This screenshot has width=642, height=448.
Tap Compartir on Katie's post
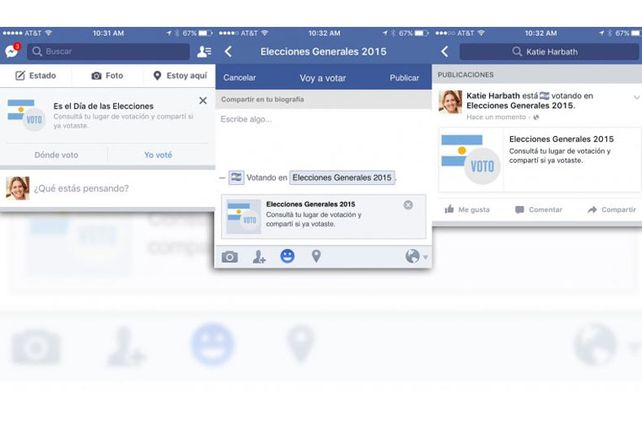tap(612, 210)
